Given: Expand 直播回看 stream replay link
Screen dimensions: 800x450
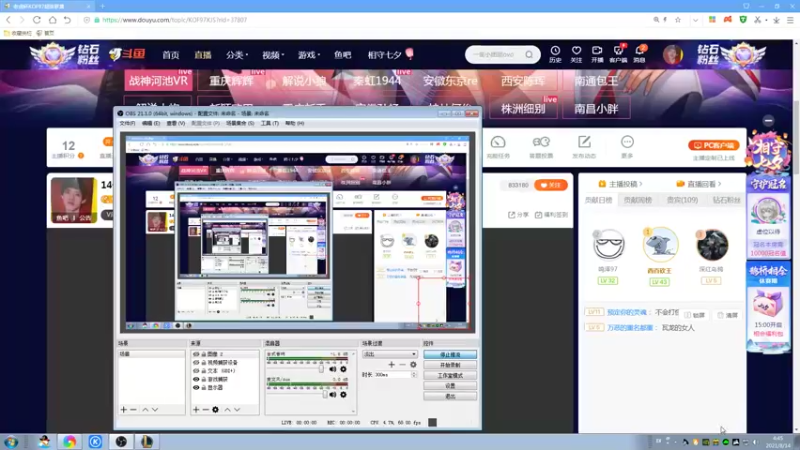Looking at the screenshot, I should (699, 184).
